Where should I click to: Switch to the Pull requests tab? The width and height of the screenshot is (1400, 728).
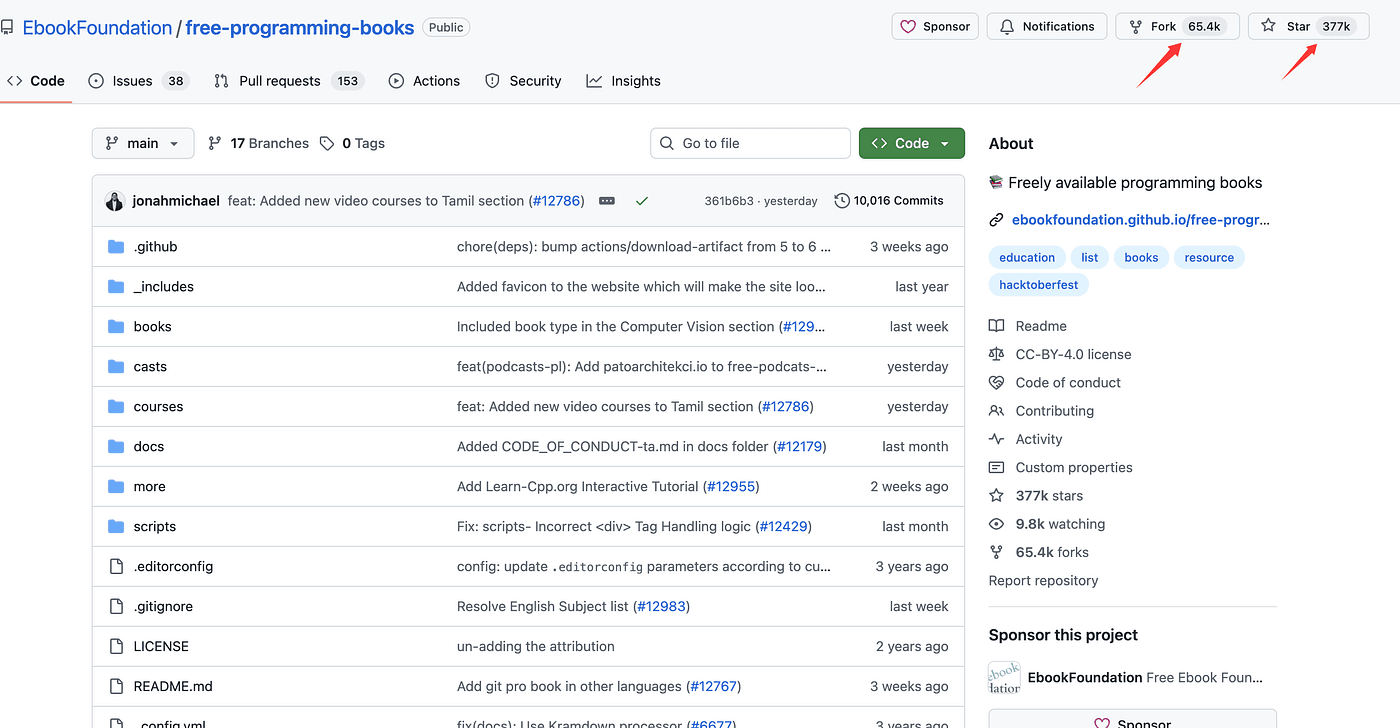click(279, 81)
